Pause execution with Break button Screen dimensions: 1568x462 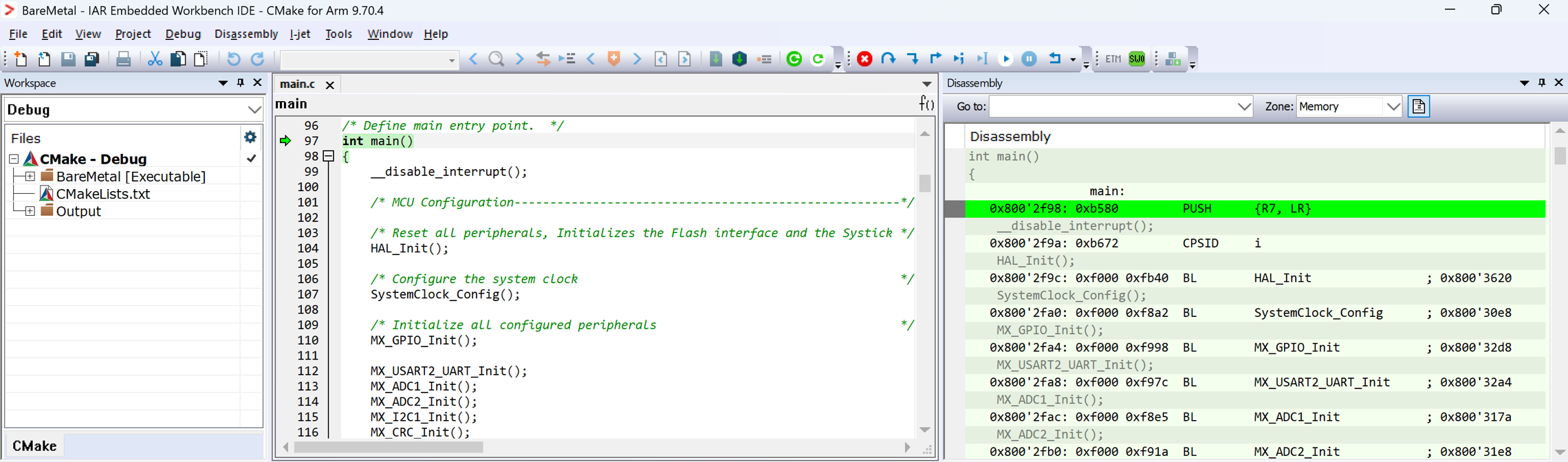tap(1030, 59)
